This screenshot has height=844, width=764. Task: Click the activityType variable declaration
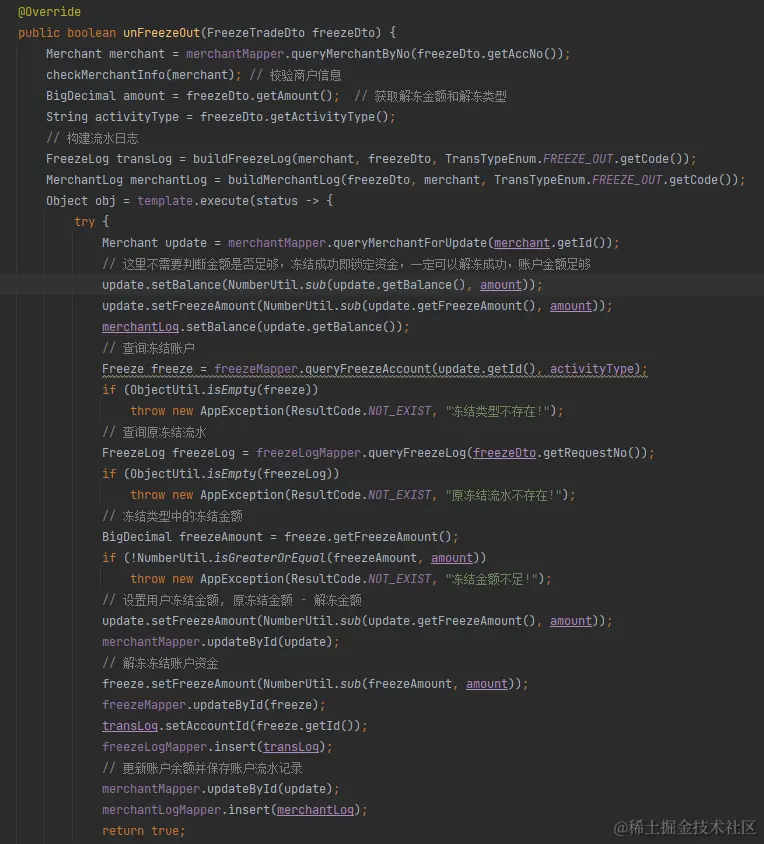pyautogui.click(x=137, y=117)
